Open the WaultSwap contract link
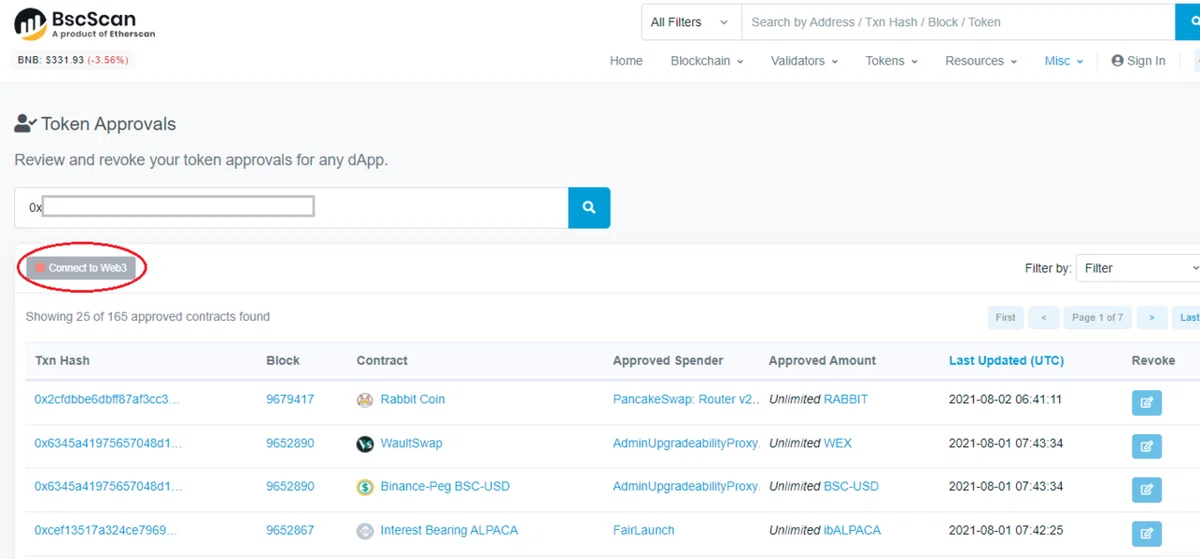Image resolution: width=1200 pixels, height=559 pixels. tap(411, 443)
